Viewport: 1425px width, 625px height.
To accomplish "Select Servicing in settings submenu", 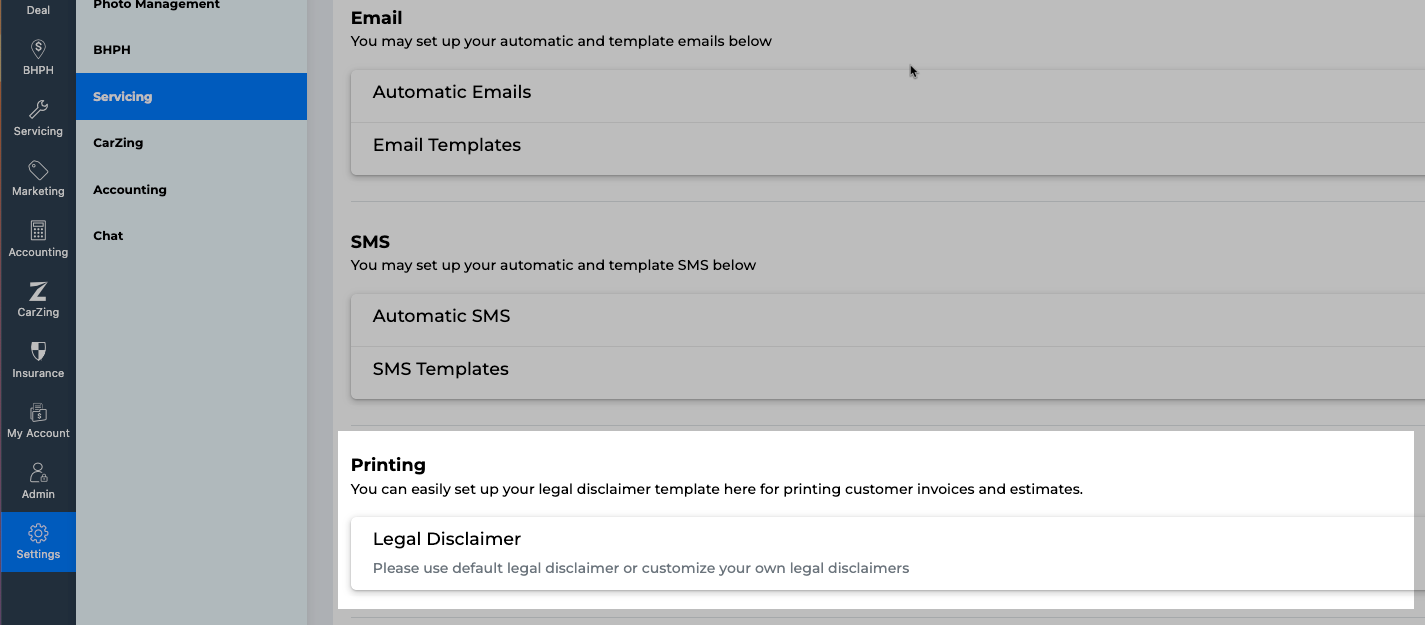I will [x=192, y=97].
